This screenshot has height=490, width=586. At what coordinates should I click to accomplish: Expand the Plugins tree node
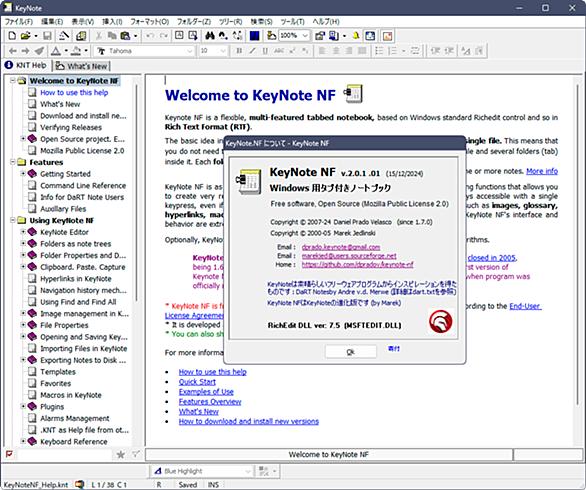click(x=23, y=406)
